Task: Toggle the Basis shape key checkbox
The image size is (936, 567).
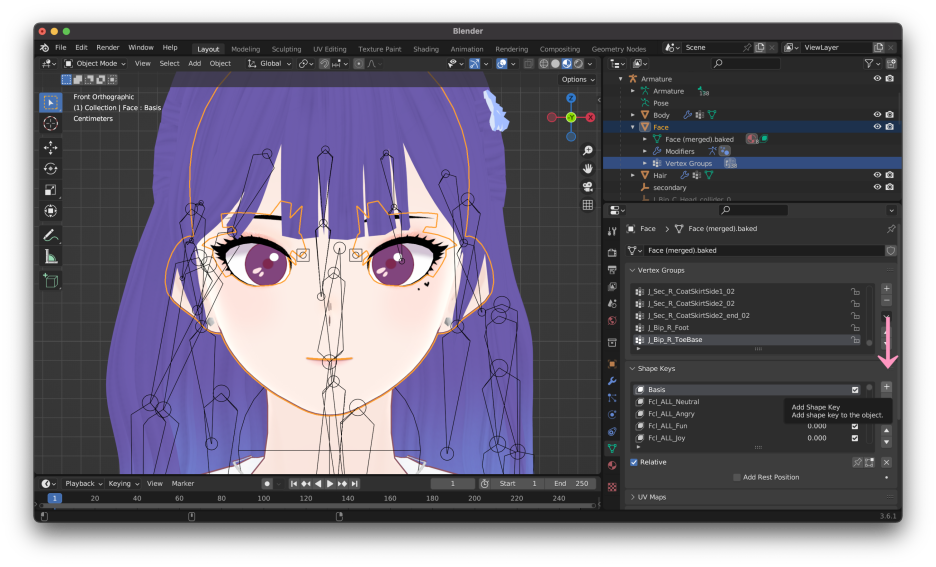Action: click(x=855, y=390)
